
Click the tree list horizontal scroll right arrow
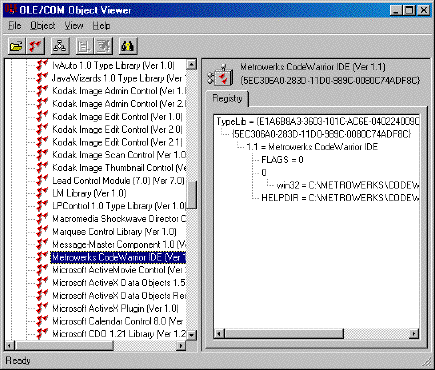(x=181, y=346)
